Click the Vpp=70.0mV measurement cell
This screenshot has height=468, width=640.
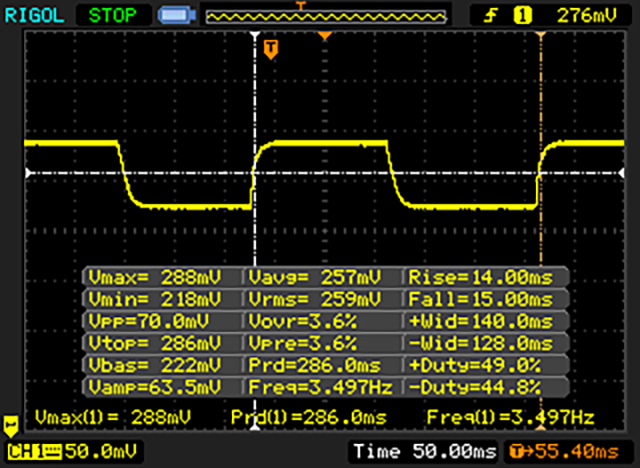click(161, 322)
